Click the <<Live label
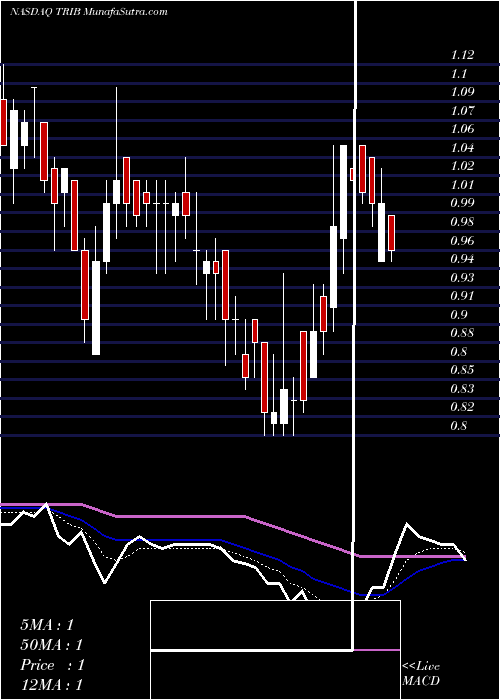This screenshot has height=700, width=500. 421,667
